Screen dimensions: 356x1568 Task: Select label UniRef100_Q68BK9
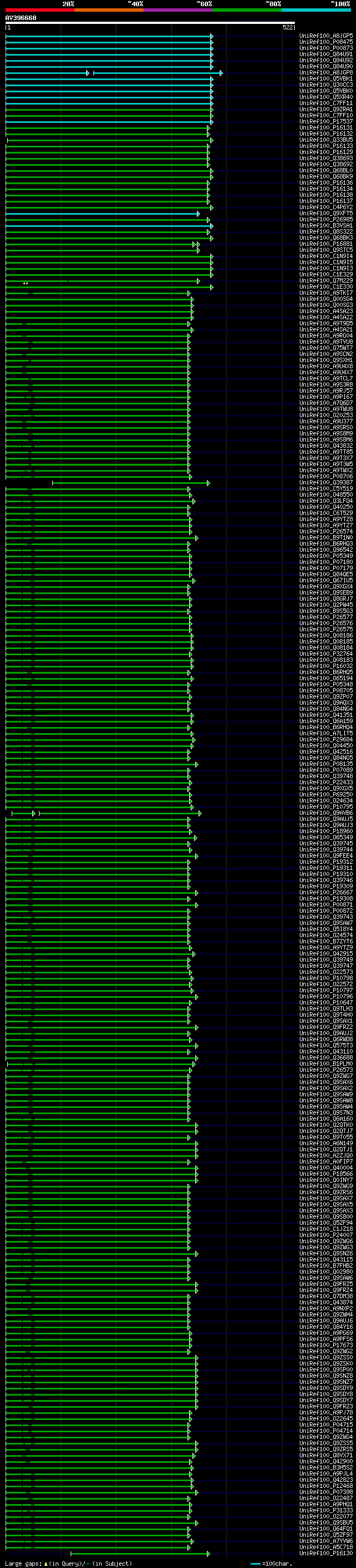[326, 176]
